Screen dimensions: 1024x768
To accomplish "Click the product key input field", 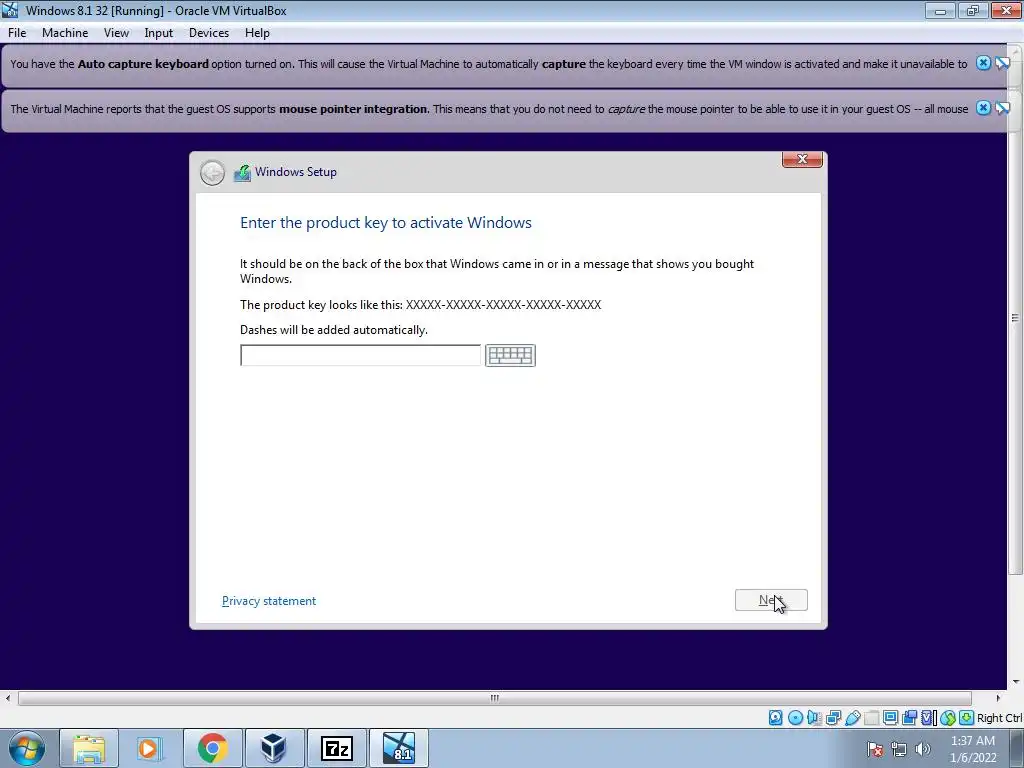I will click(360, 355).
